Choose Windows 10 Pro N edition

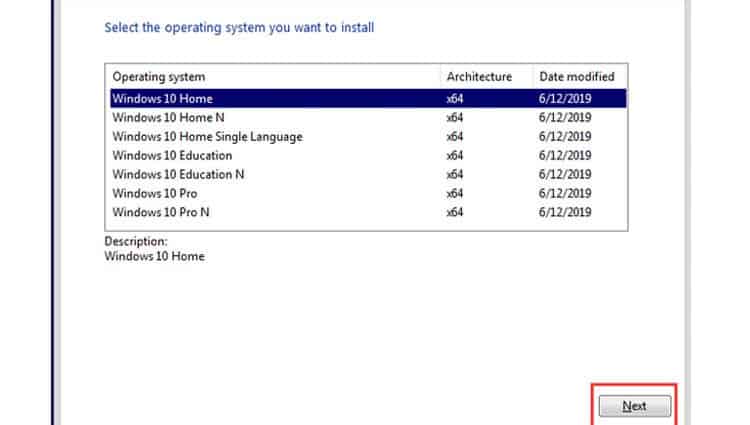tap(368, 212)
